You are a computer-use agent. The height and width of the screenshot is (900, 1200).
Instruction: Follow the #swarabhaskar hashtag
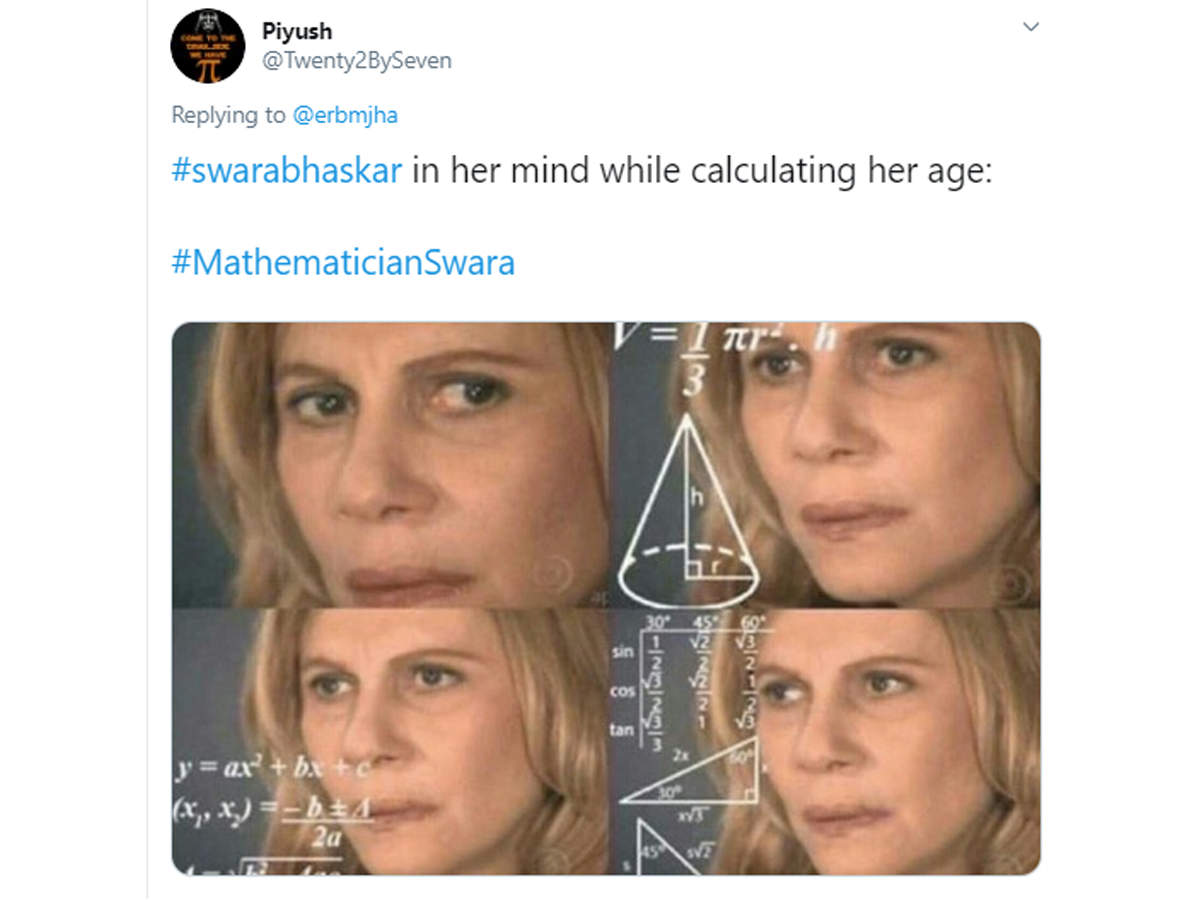(287, 171)
